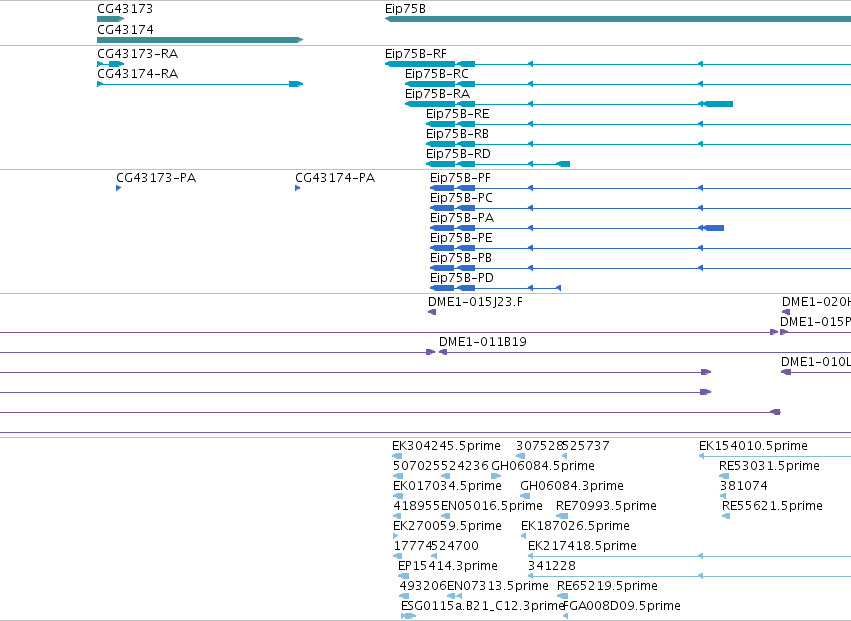The width and height of the screenshot is (851, 621).
Task: Select the RE65219.5prime EST label
Action: [607, 586]
